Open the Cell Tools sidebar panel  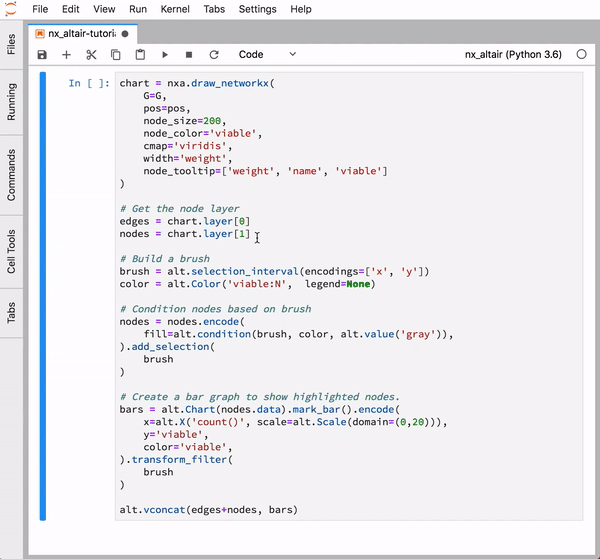11,251
